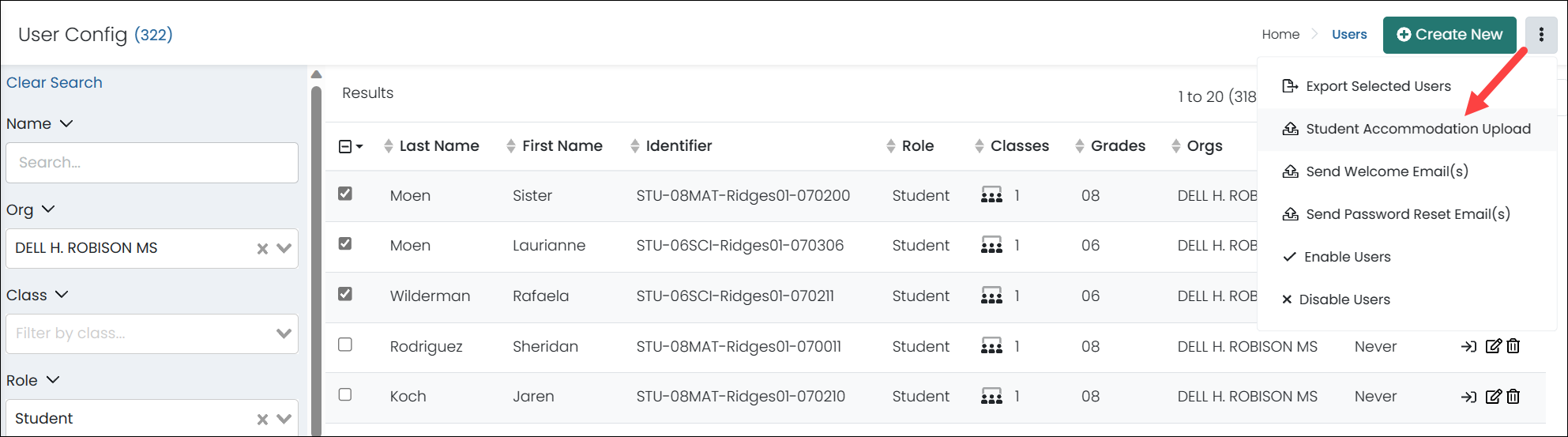This screenshot has height=437, width=1568.
Task: Clear the DELL H. ROBISON MS org filter
Action: point(262,248)
